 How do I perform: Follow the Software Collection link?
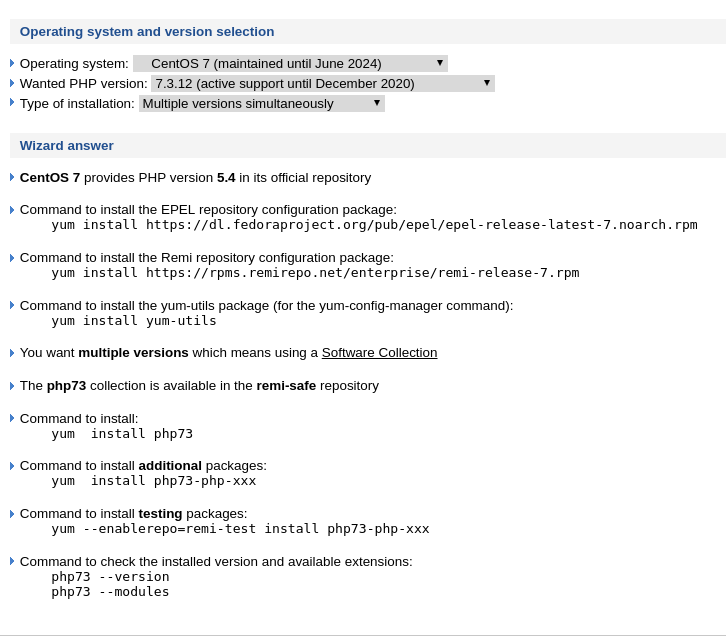point(379,352)
